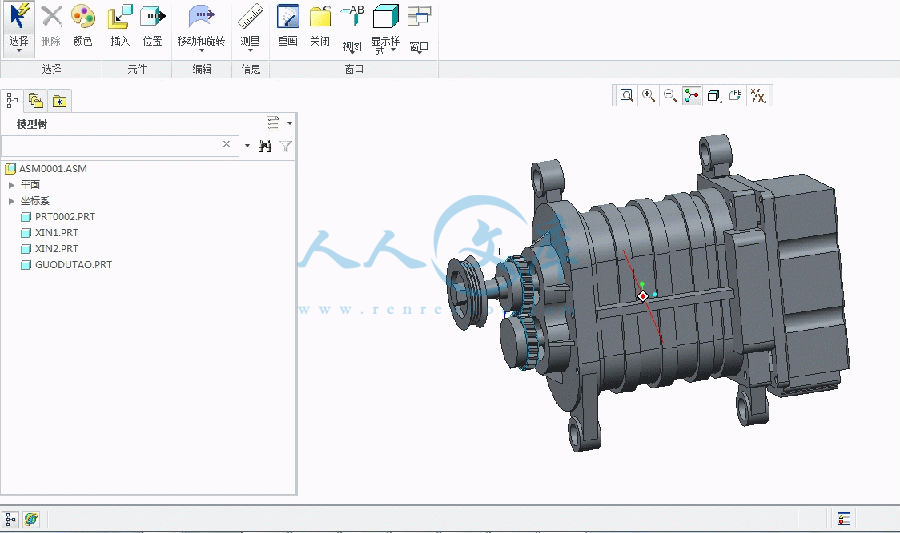Expand the 平面 tree node
This screenshot has height=533, width=900.
click(x=11, y=185)
